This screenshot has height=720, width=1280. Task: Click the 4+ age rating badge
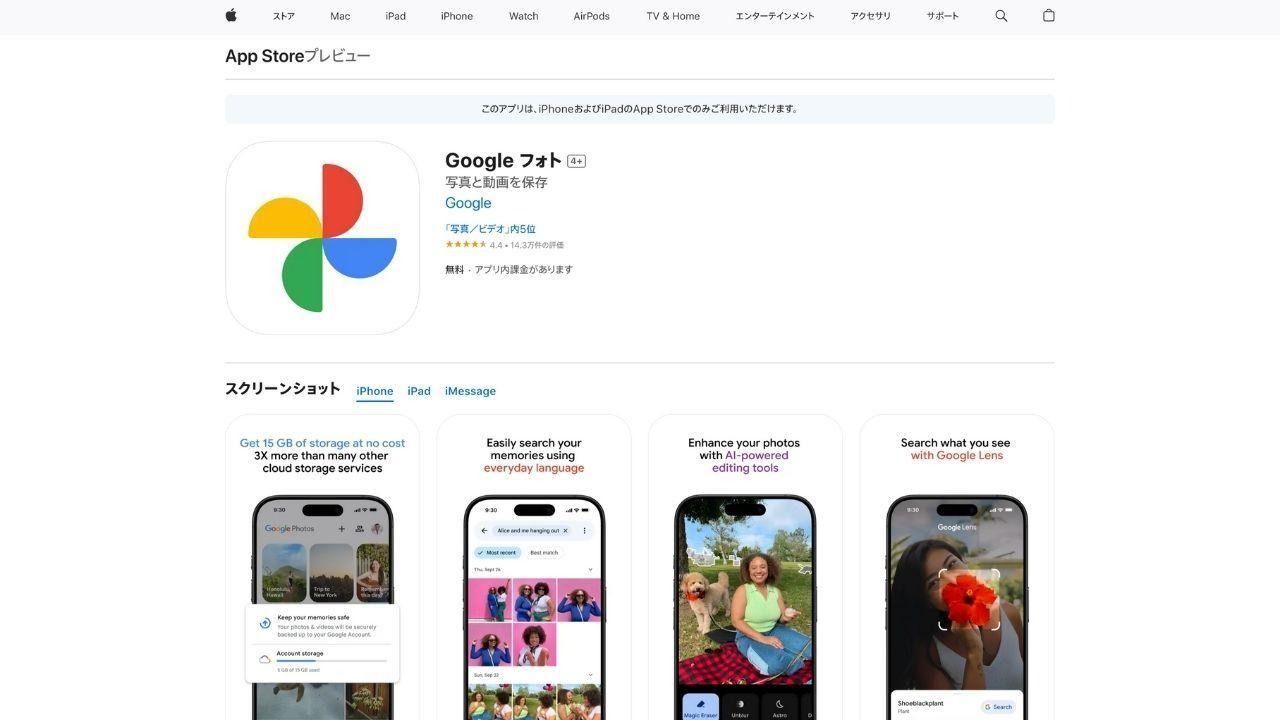tap(576, 161)
